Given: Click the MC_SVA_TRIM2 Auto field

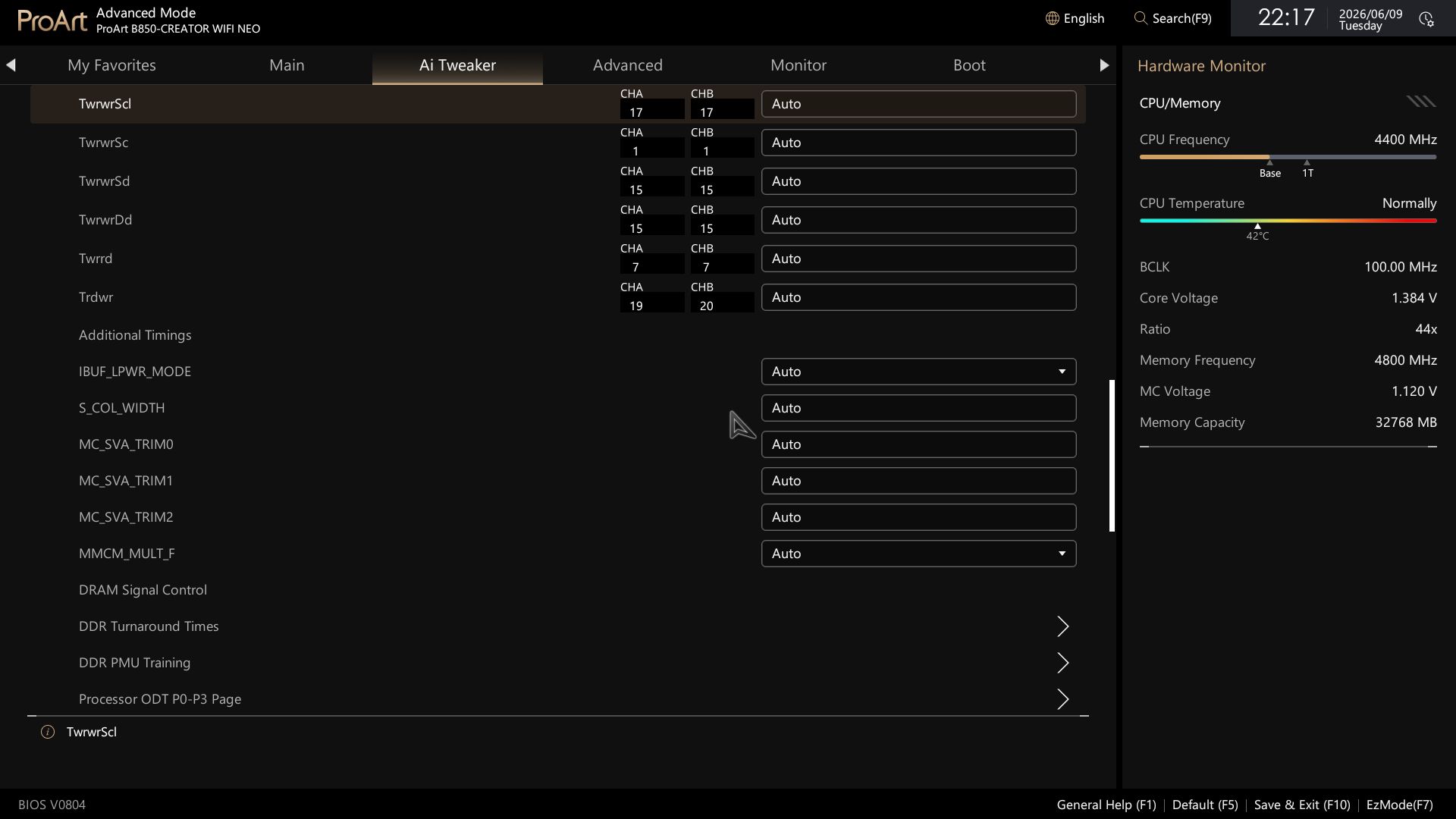Looking at the screenshot, I should click(918, 517).
